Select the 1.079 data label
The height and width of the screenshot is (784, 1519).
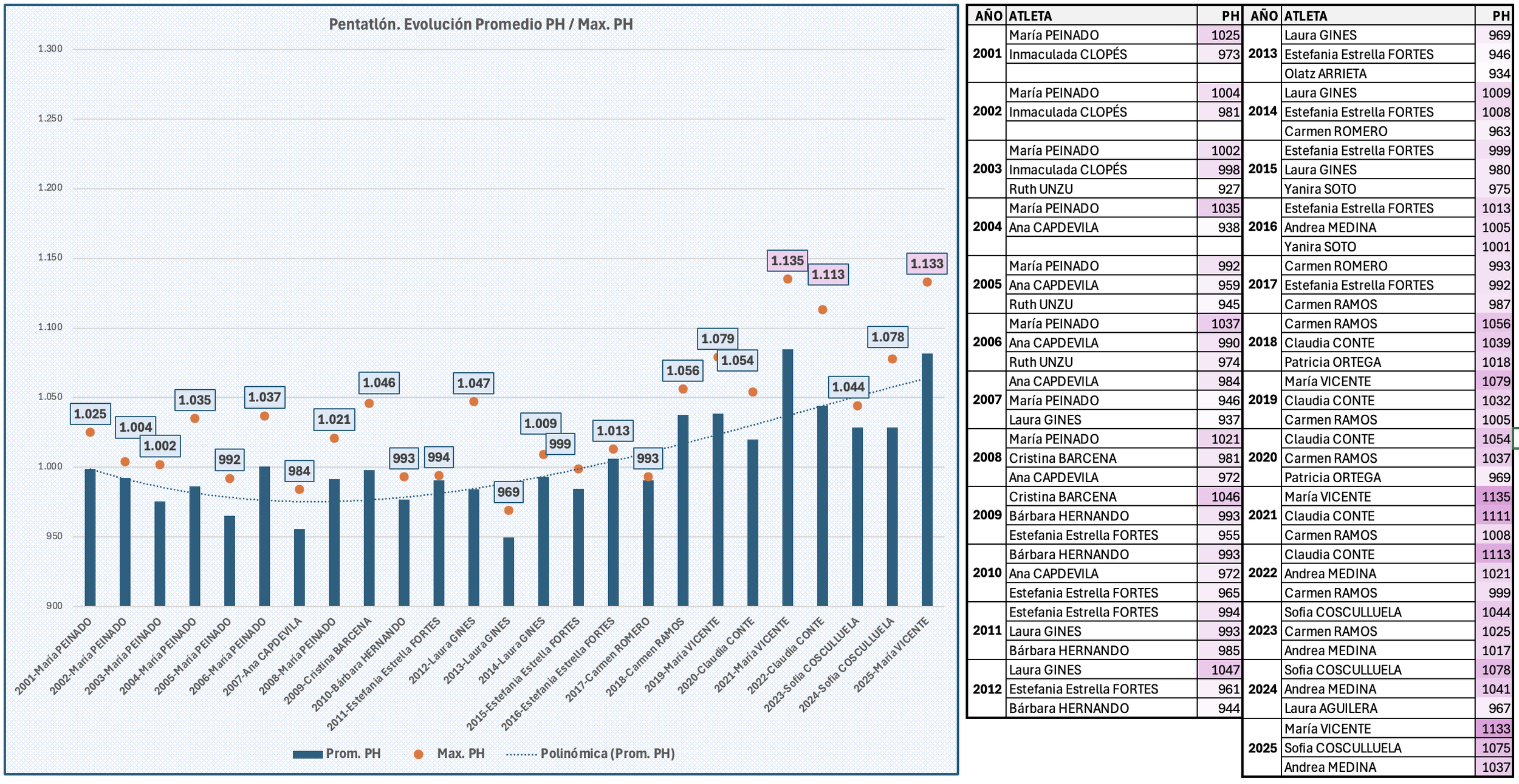pyautogui.click(x=718, y=339)
